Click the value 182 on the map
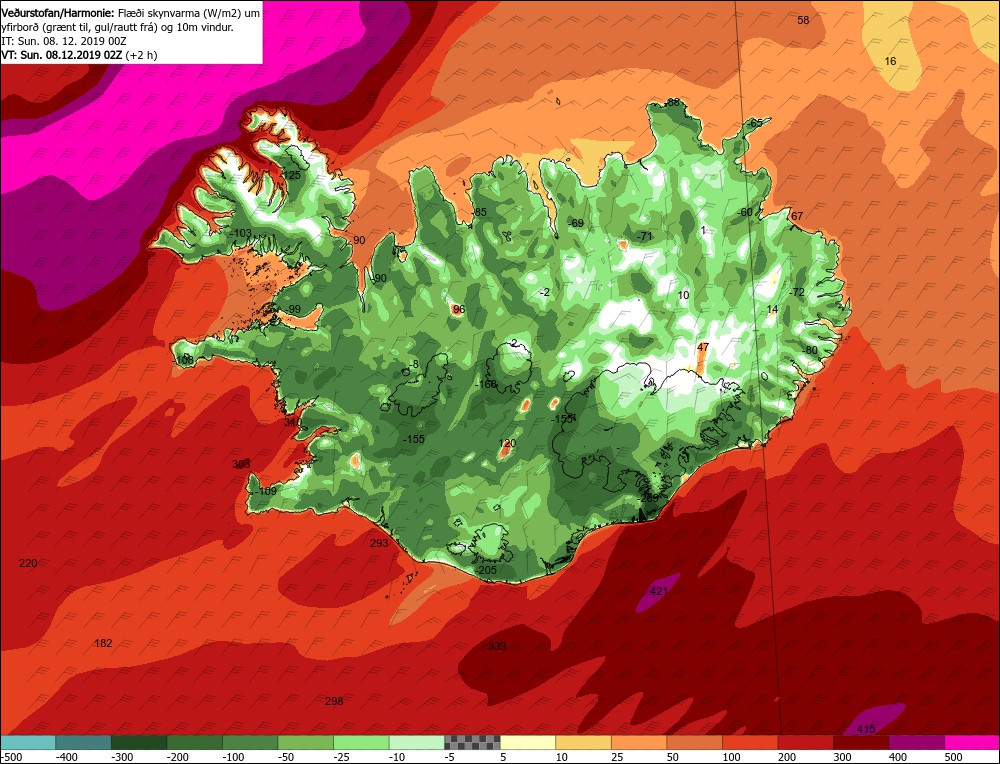The width and height of the screenshot is (1000, 764). (x=103, y=643)
